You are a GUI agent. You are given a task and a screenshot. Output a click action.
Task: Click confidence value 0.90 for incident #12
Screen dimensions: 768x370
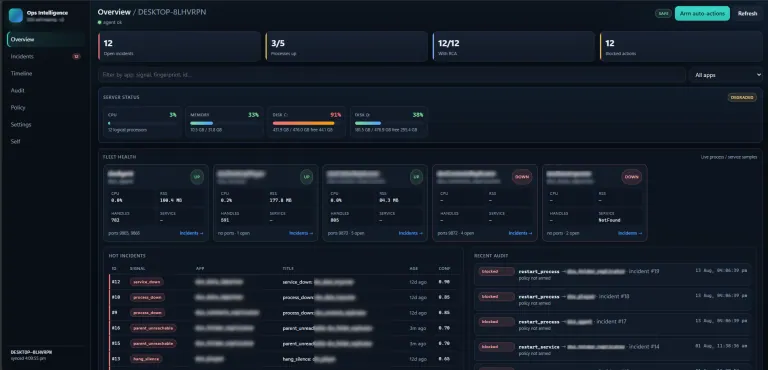(x=444, y=282)
